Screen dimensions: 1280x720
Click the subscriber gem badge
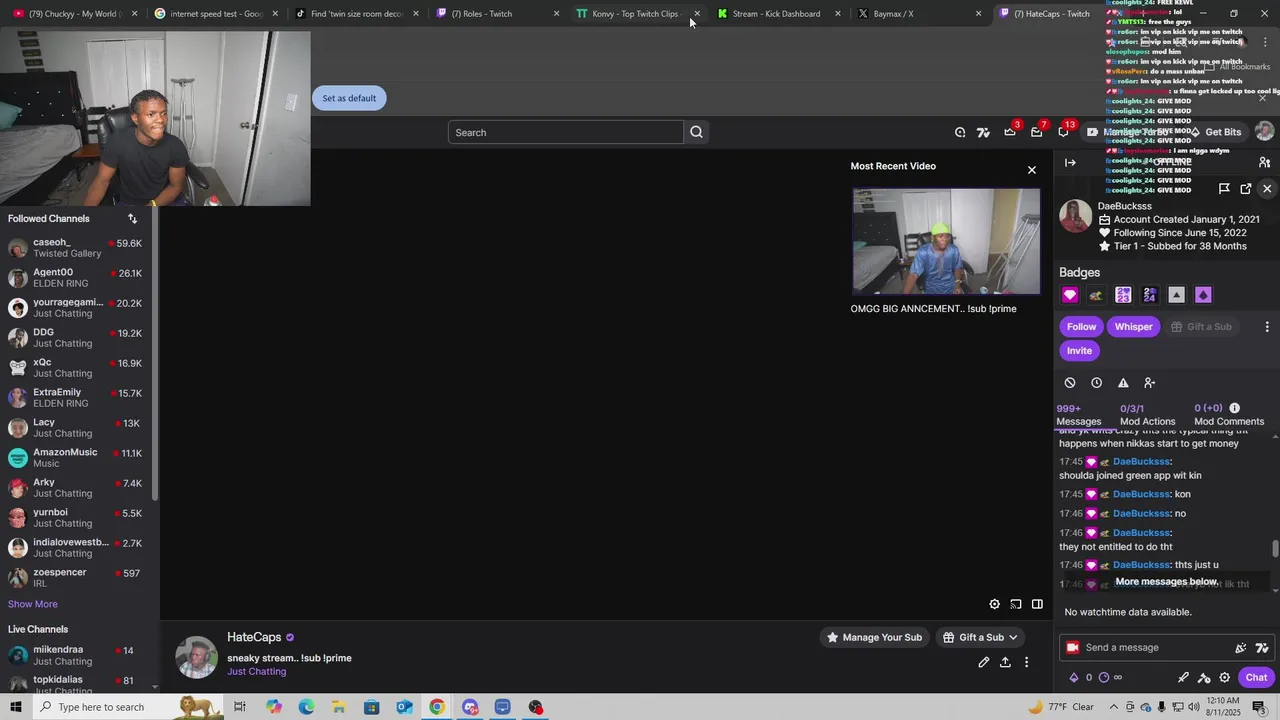click(x=1070, y=295)
